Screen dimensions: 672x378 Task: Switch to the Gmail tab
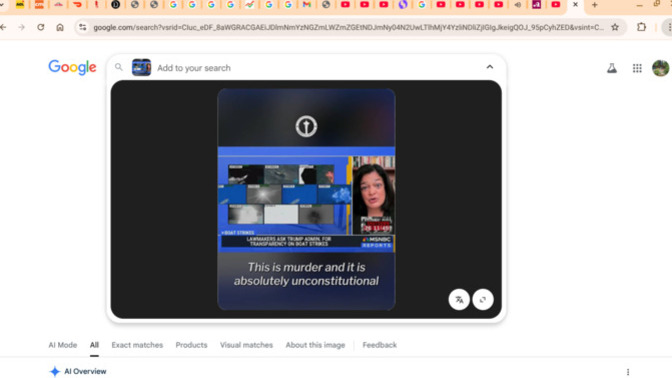pos(307,5)
